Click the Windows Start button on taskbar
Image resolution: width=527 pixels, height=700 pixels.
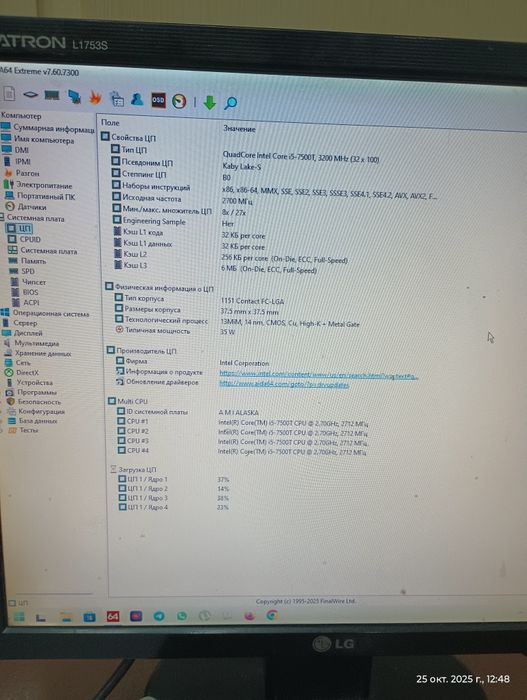(19, 617)
